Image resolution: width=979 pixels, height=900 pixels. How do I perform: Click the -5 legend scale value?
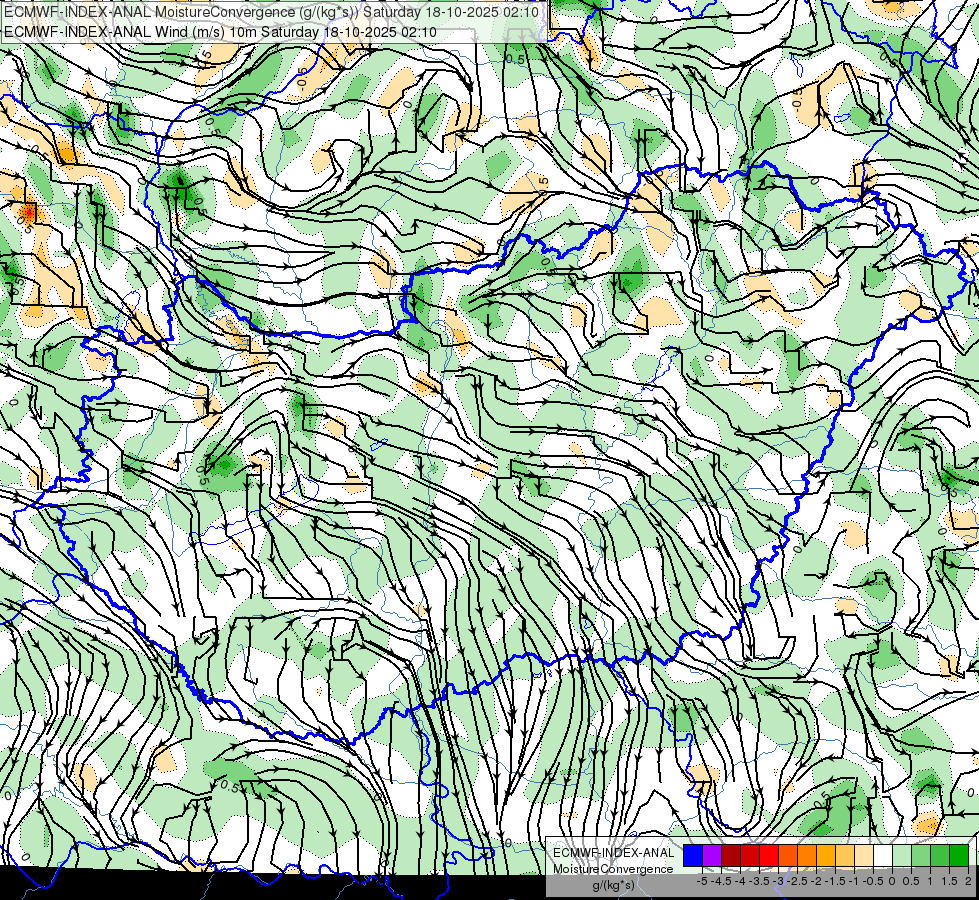[x=702, y=881]
